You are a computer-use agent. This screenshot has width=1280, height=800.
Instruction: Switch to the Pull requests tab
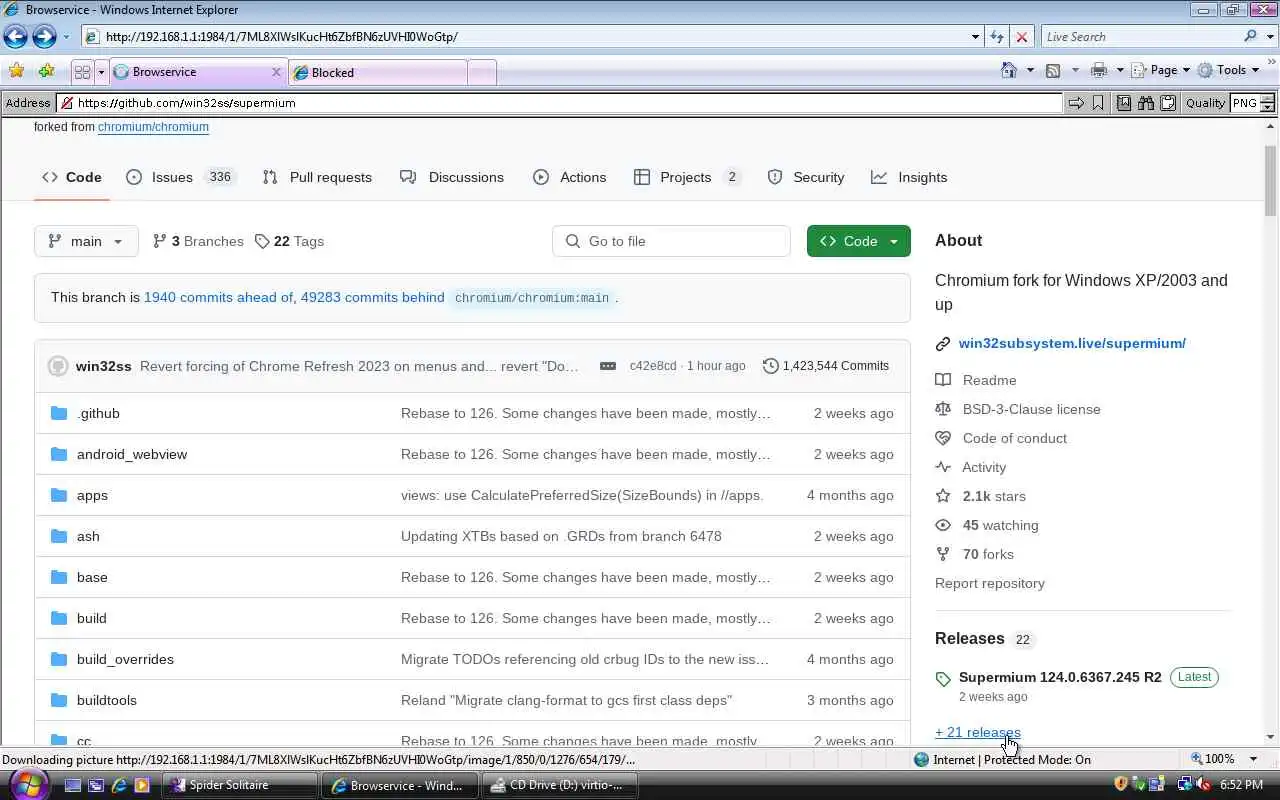317,177
